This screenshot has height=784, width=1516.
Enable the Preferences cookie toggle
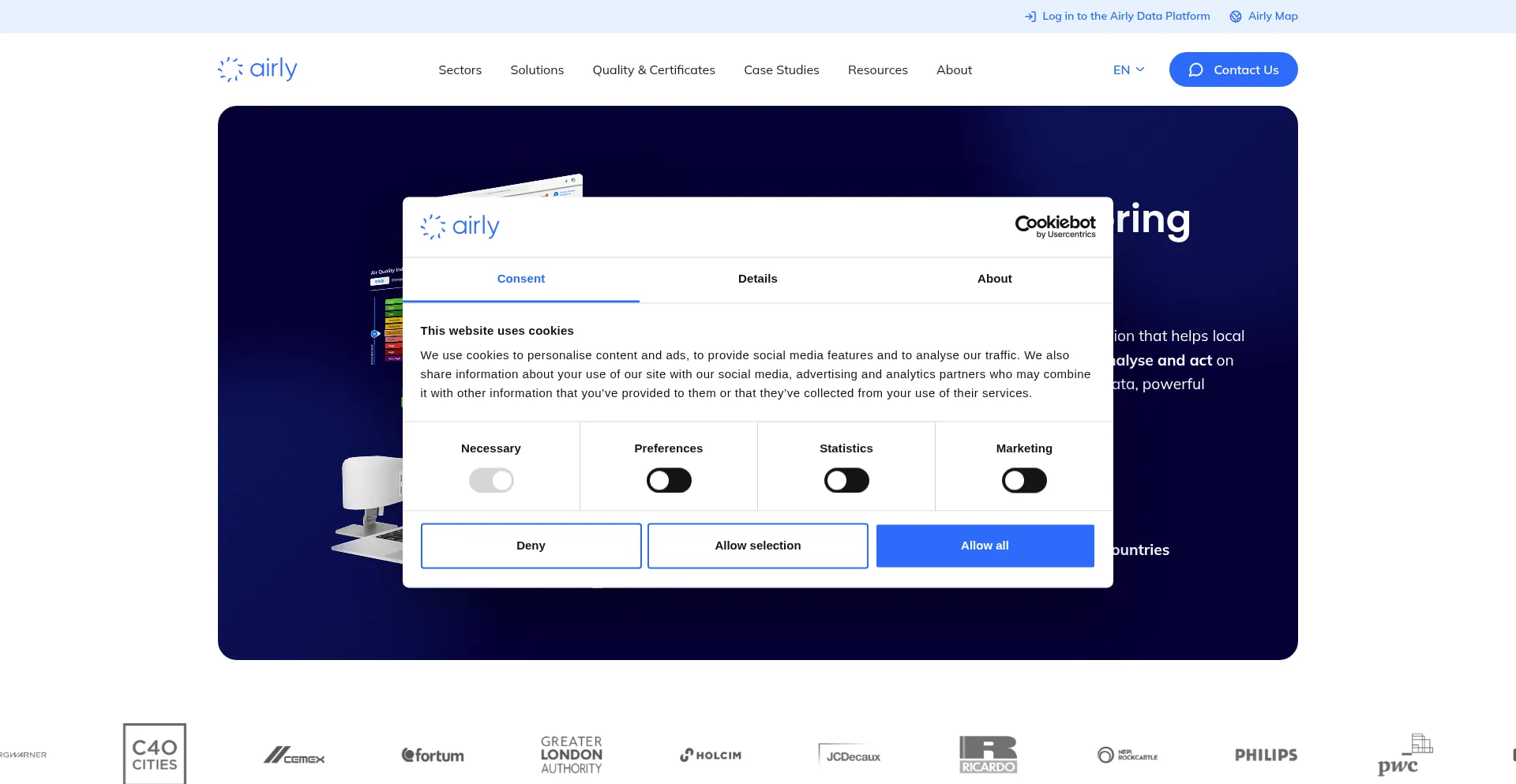tap(669, 480)
